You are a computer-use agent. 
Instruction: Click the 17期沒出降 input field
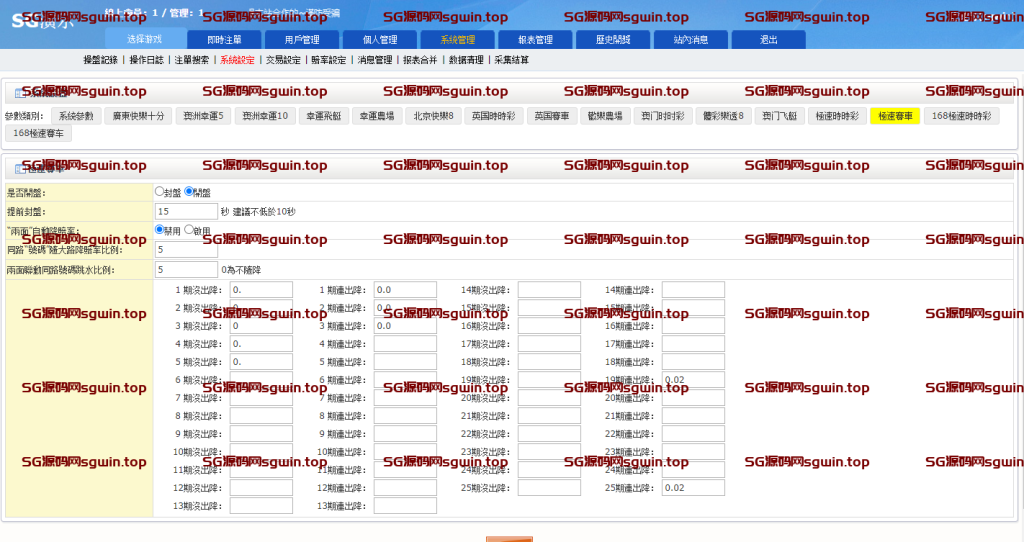pyautogui.click(x=549, y=344)
